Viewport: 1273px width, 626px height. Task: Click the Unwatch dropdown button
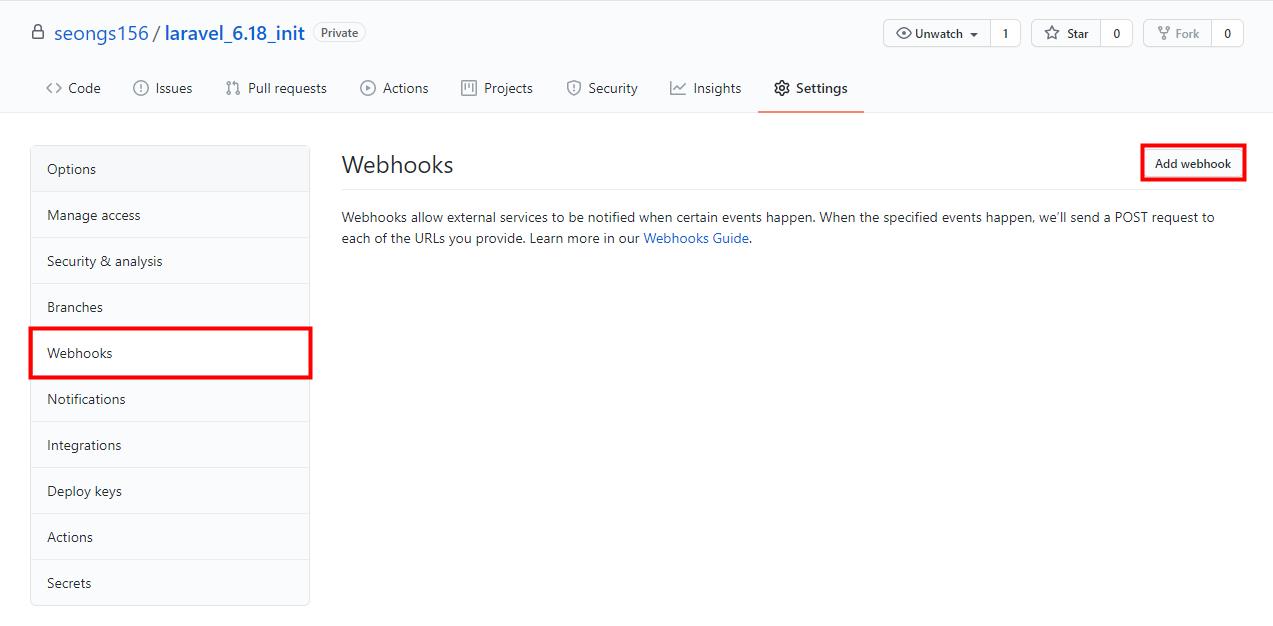click(937, 33)
